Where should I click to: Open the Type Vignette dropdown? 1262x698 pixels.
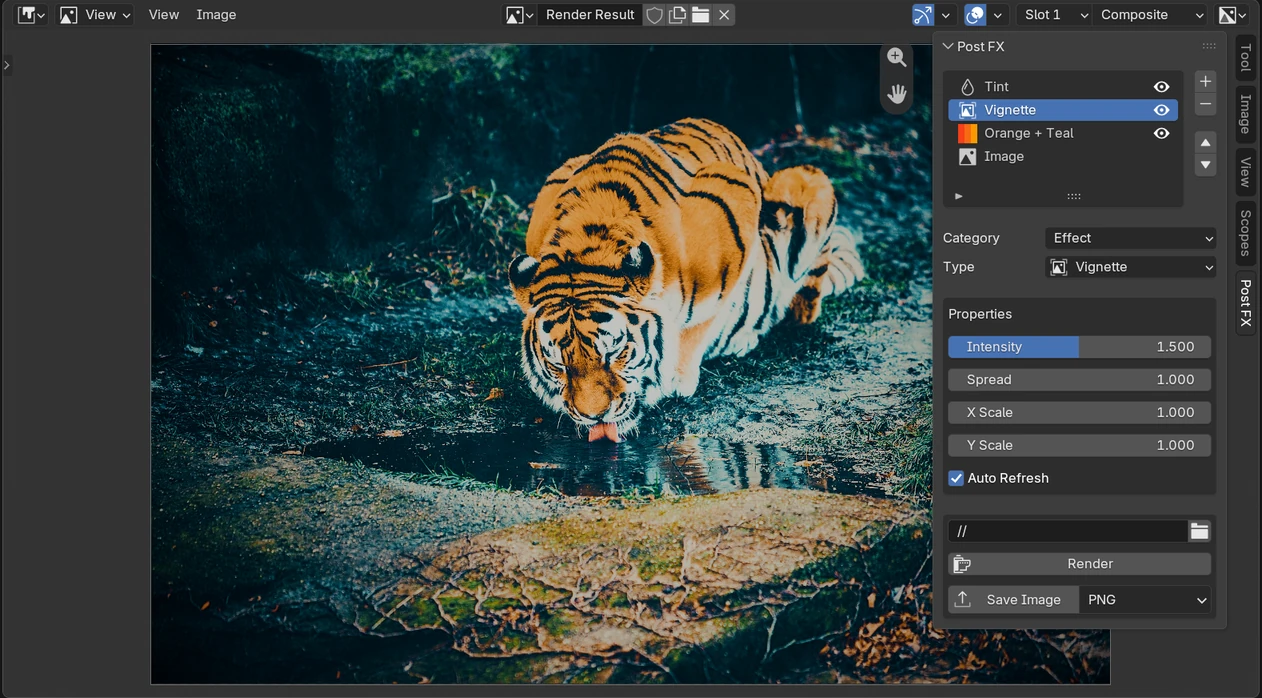pyautogui.click(x=1130, y=267)
